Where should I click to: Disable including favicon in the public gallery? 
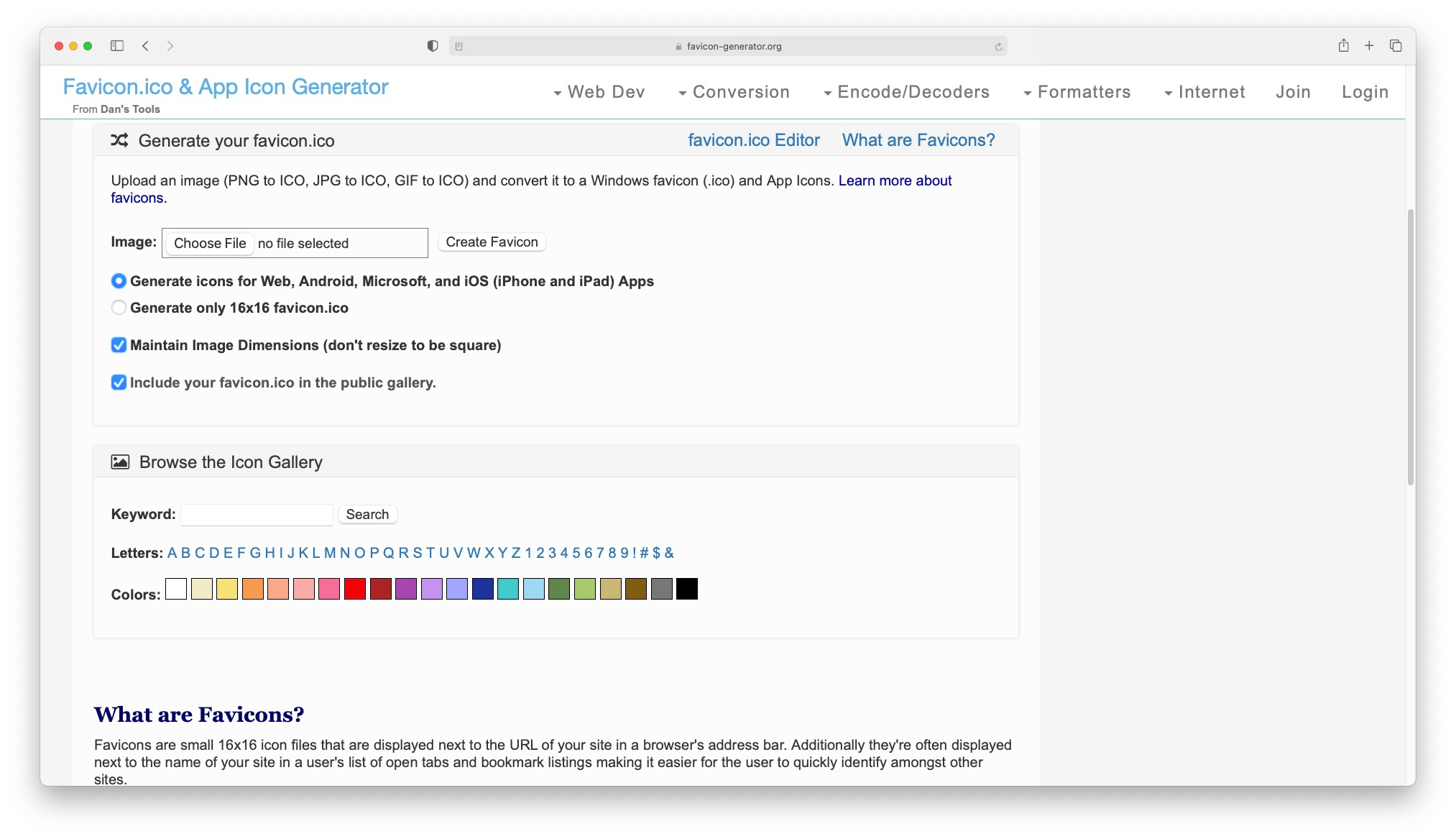tap(119, 382)
